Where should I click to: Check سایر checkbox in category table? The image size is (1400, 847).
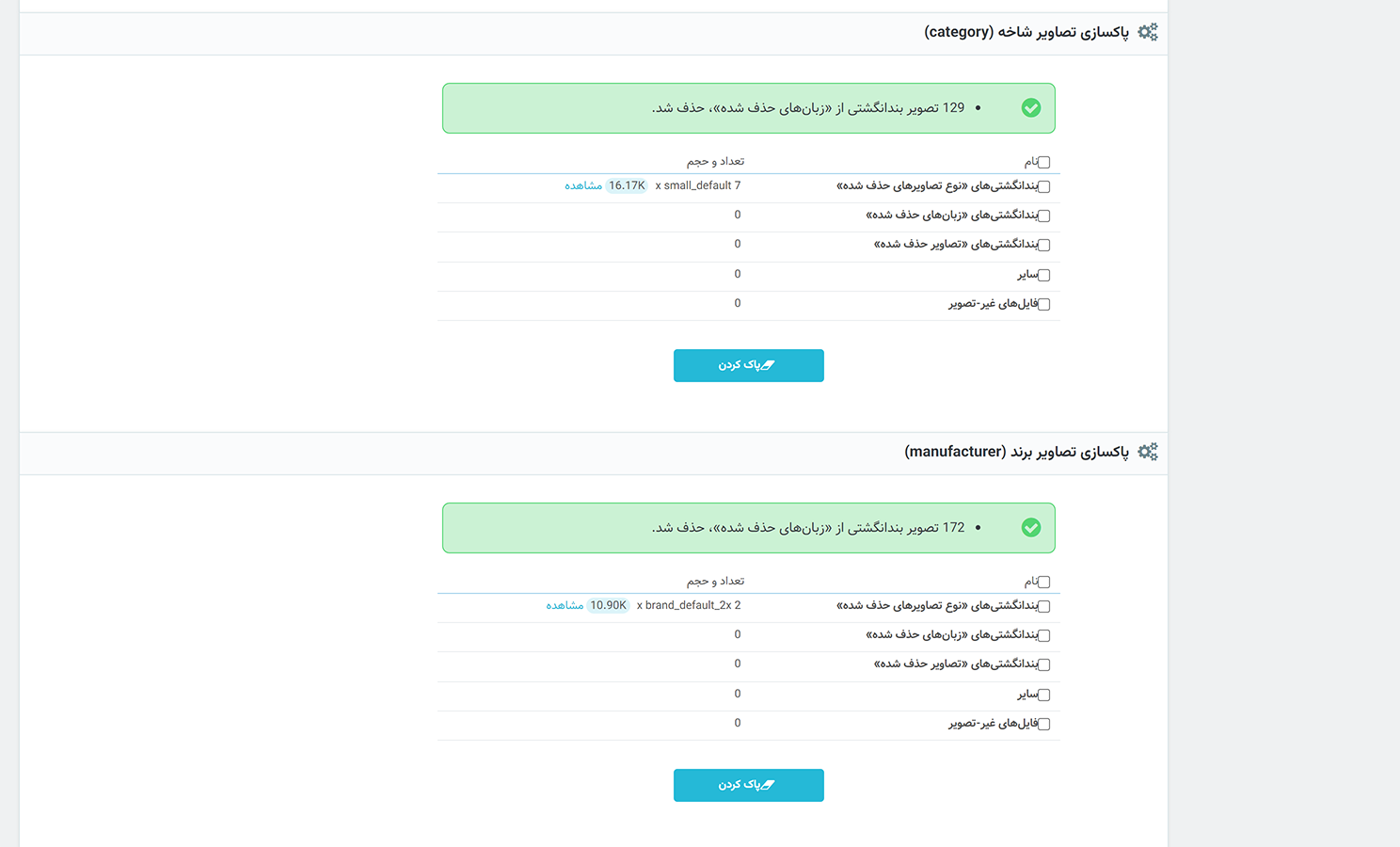coord(1043,276)
